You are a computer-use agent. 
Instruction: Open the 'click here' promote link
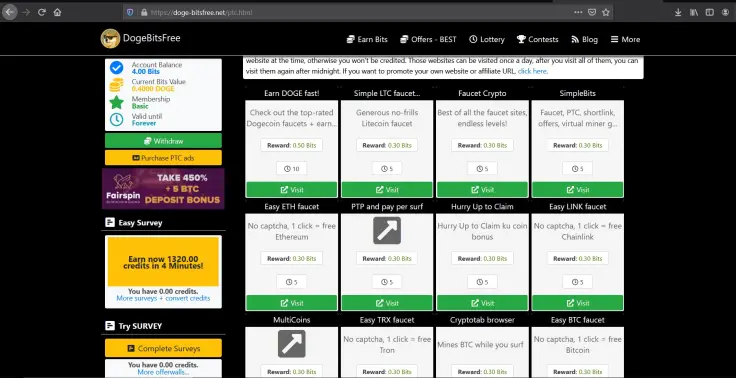point(532,71)
